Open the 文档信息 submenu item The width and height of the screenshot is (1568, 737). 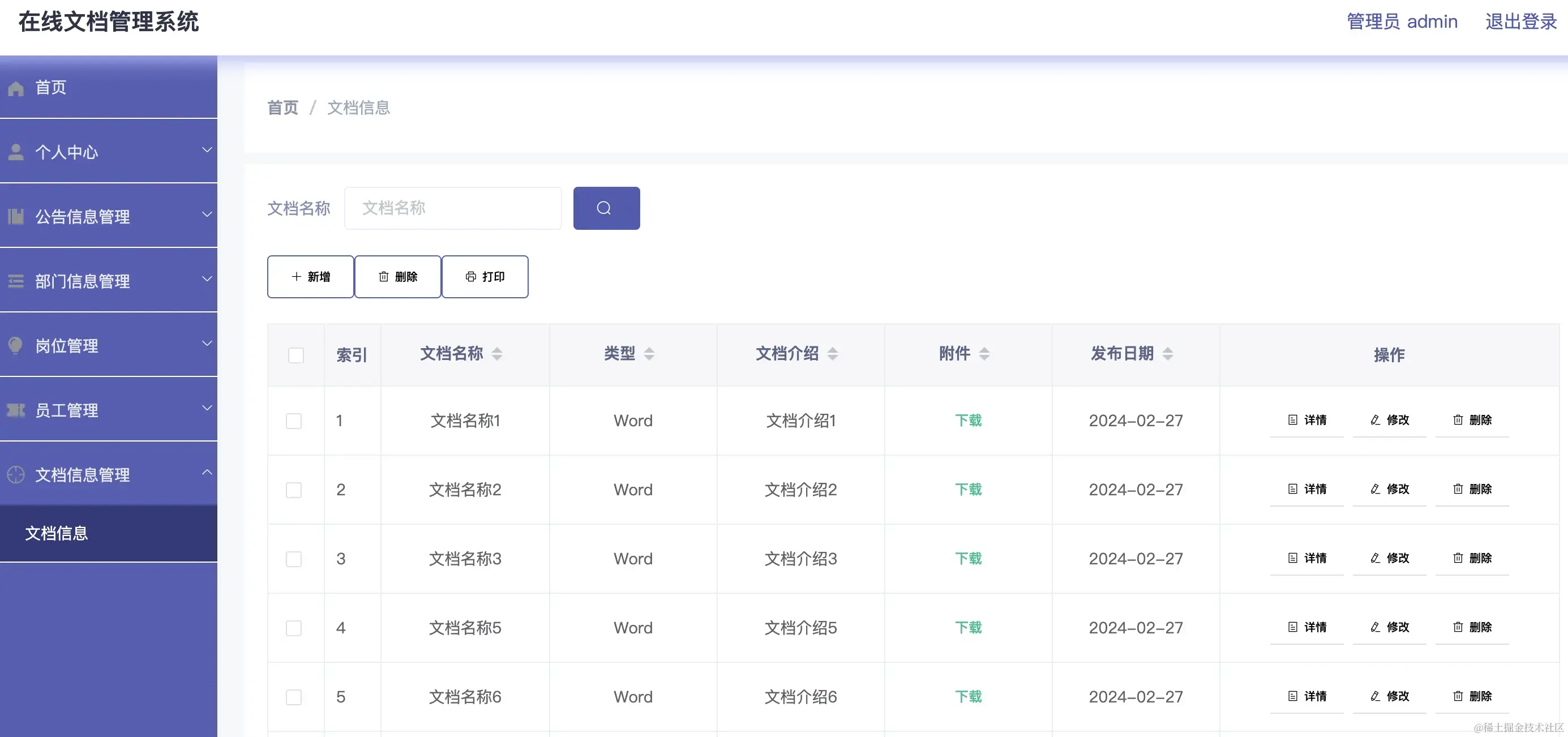point(57,533)
